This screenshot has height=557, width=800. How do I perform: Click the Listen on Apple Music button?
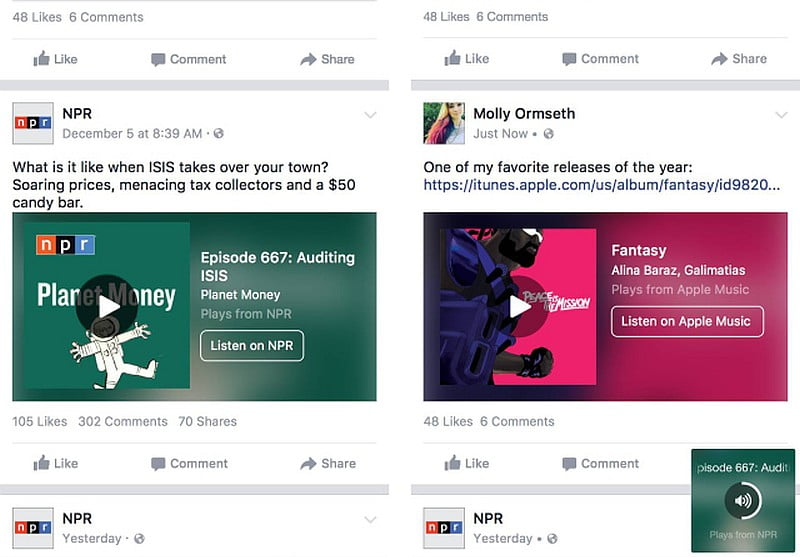click(687, 321)
